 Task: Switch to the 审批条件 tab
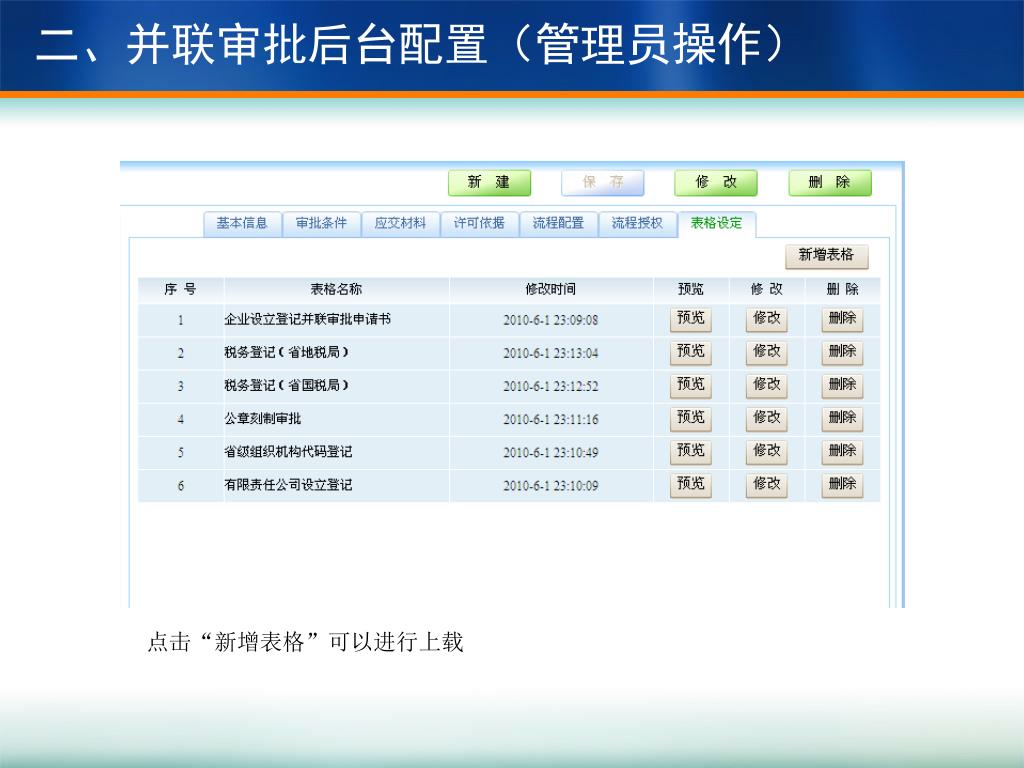[x=321, y=224]
